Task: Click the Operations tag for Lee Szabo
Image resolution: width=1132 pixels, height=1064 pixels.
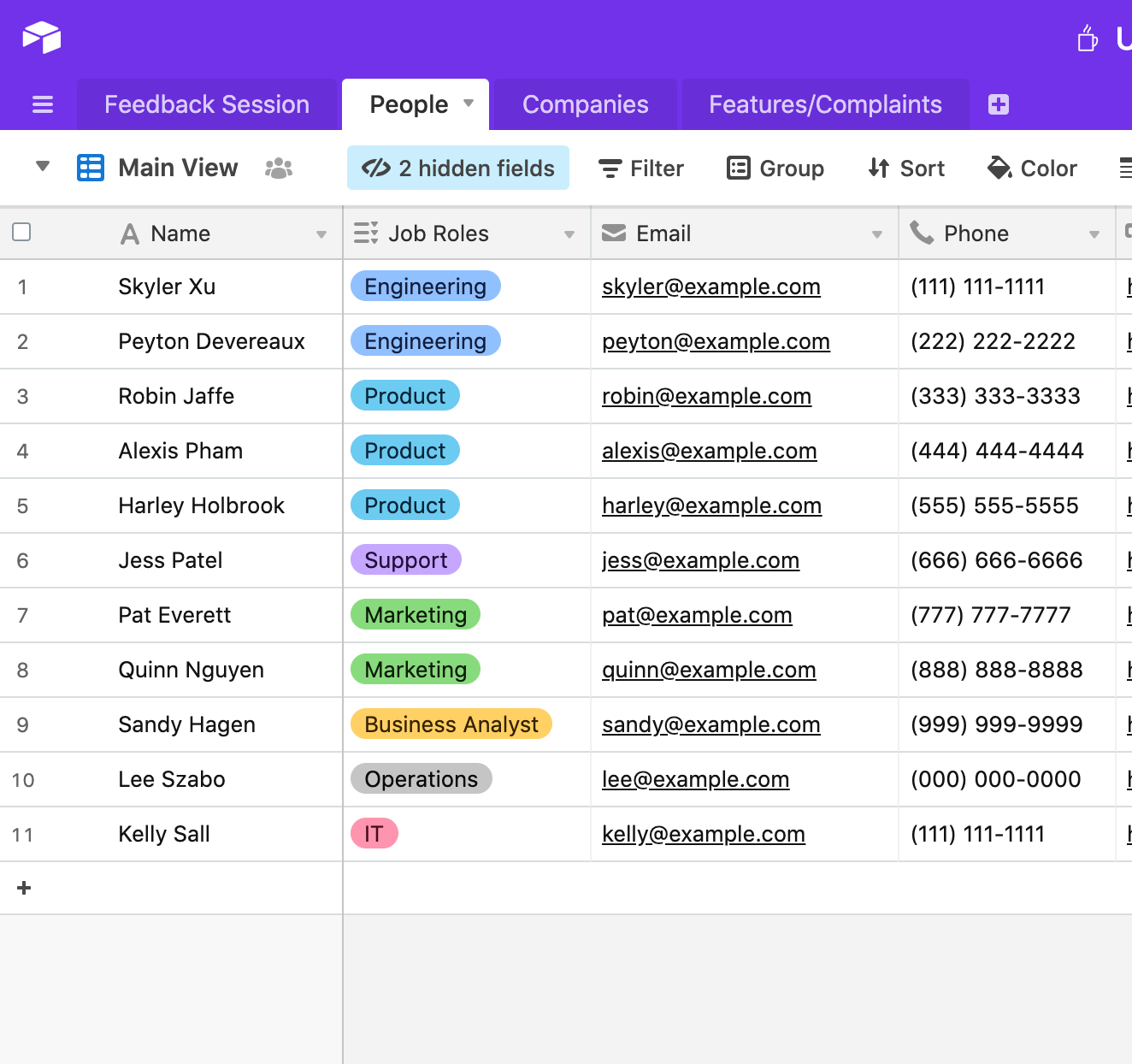Action: (422, 779)
